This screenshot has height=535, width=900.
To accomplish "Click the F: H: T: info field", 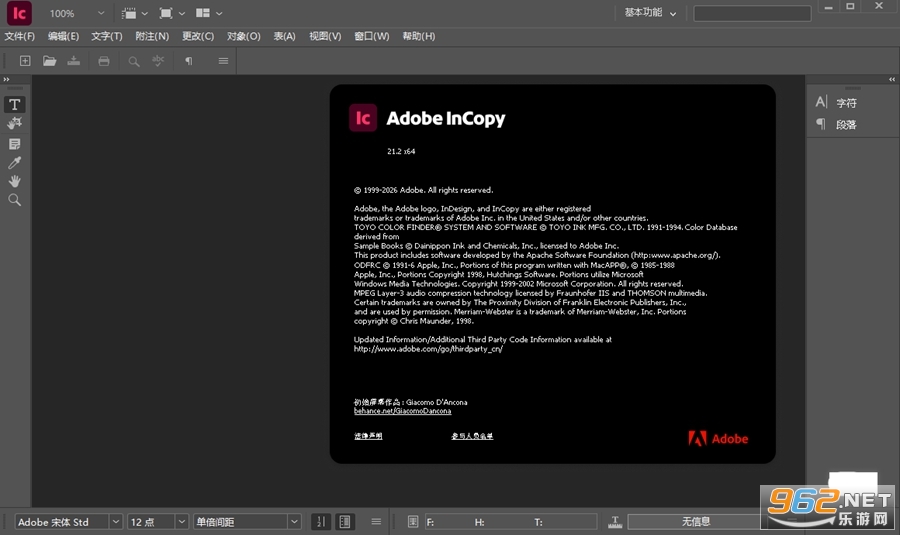I will coord(510,522).
